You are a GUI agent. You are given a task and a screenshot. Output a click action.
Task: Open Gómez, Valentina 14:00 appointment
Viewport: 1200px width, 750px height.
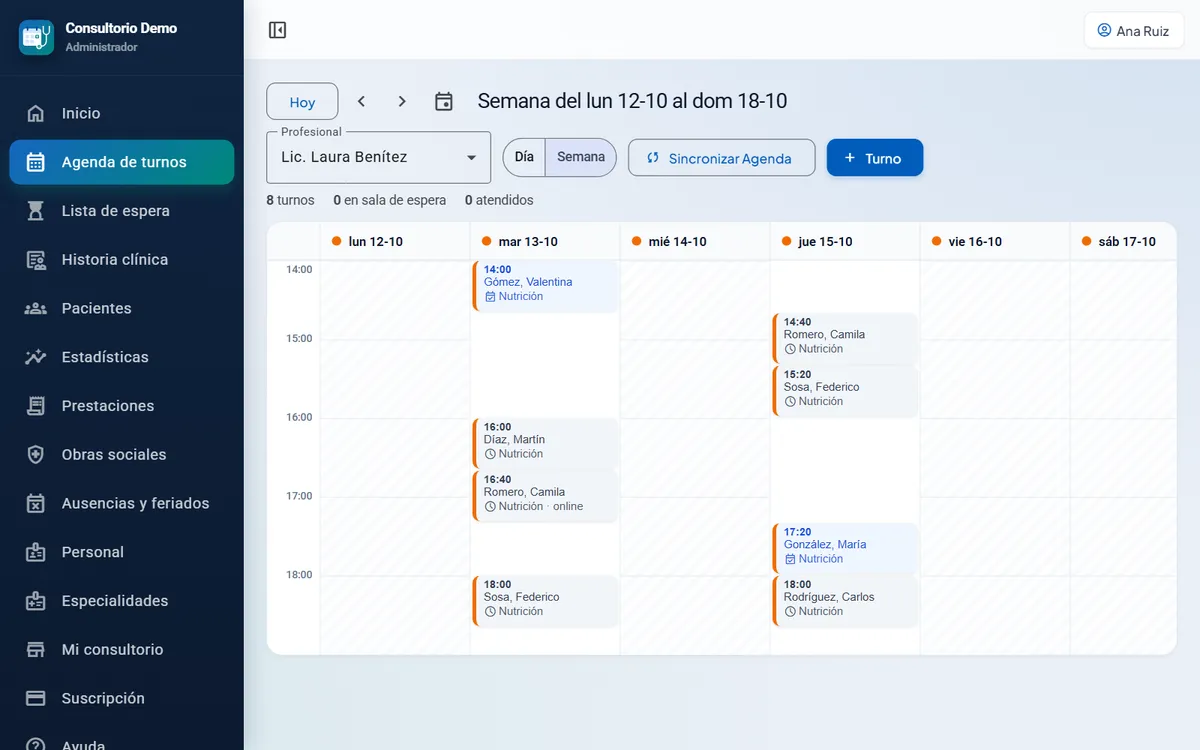[x=546, y=286]
